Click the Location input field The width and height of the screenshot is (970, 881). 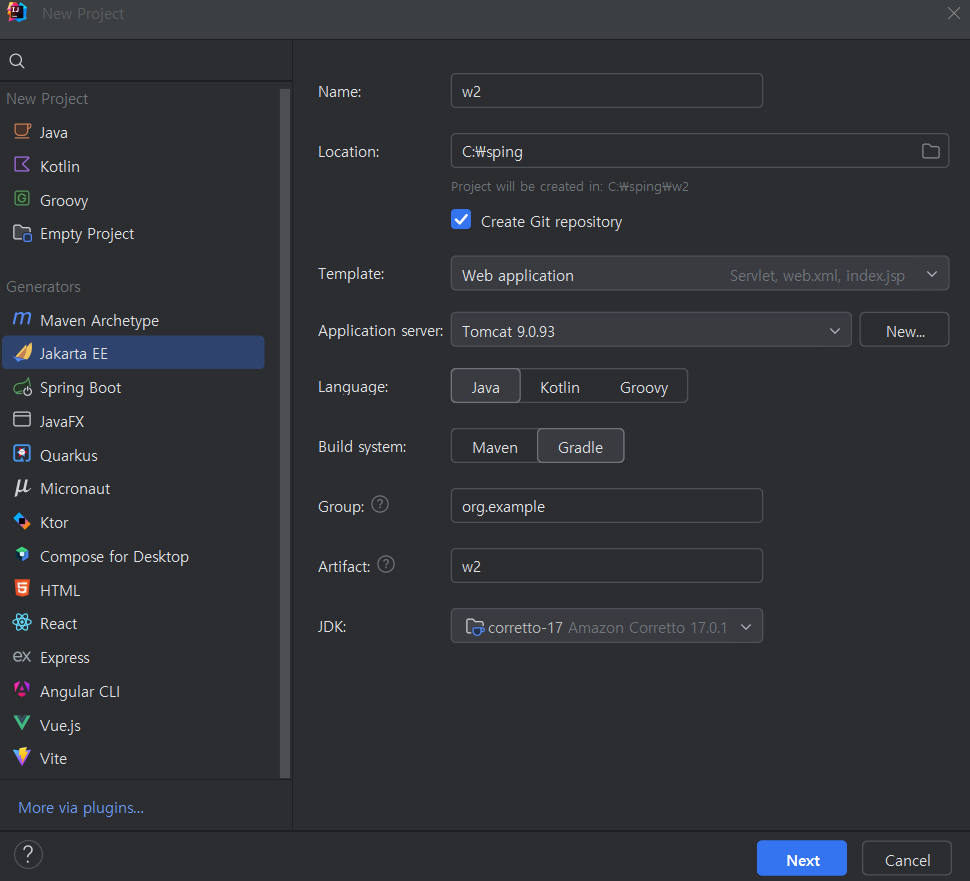700,151
